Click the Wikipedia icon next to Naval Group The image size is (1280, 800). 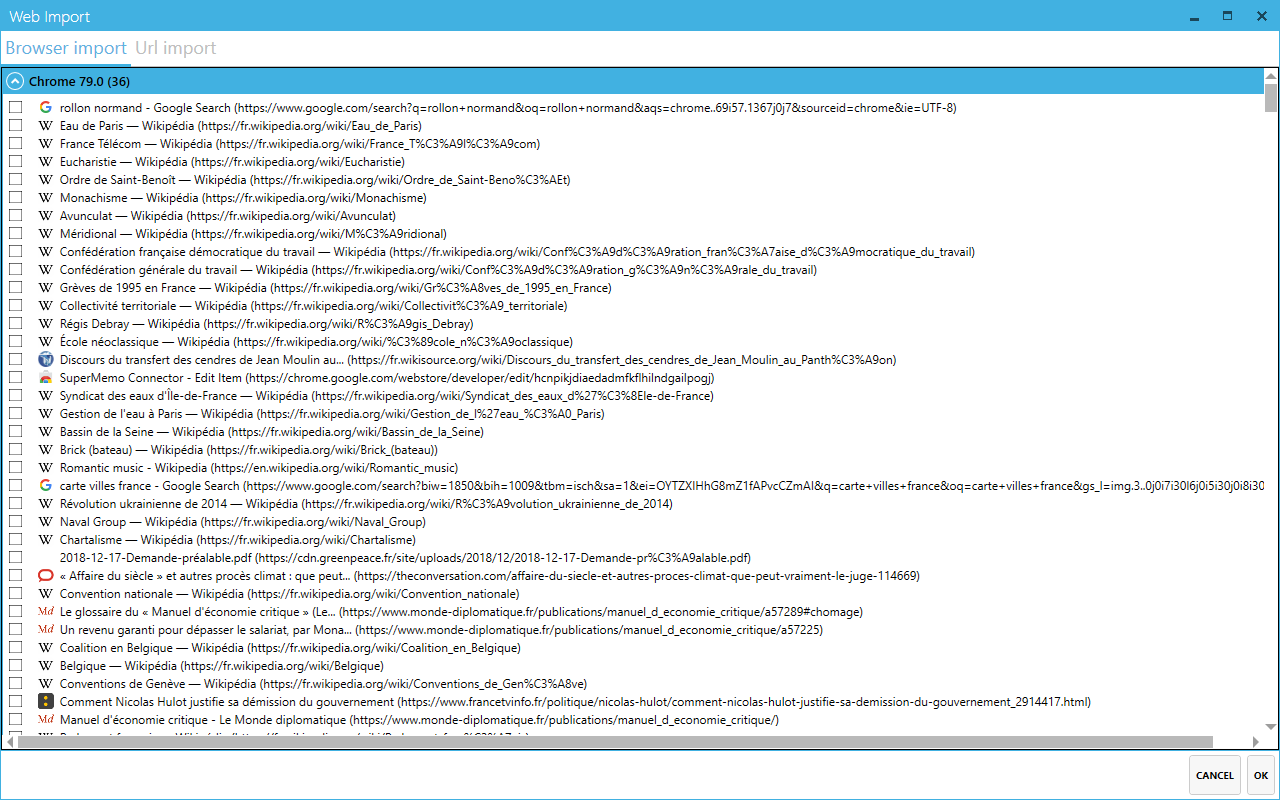[45, 522]
